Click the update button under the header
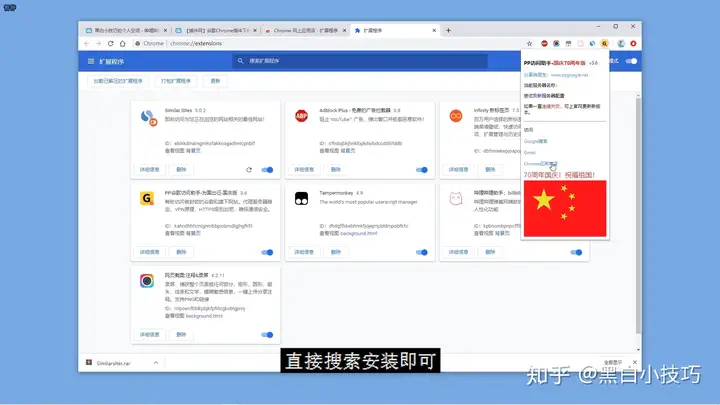Image resolution: width=720 pixels, height=405 pixels. click(x=215, y=81)
